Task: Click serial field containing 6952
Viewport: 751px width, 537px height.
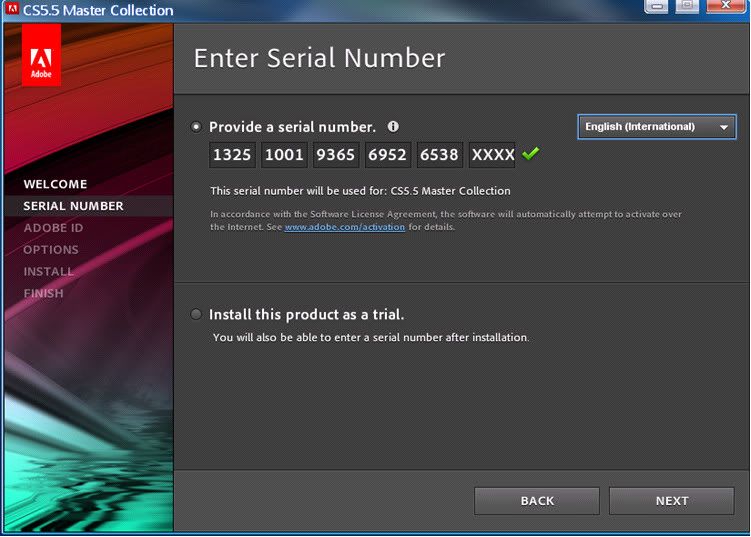Action: click(388, 155)
